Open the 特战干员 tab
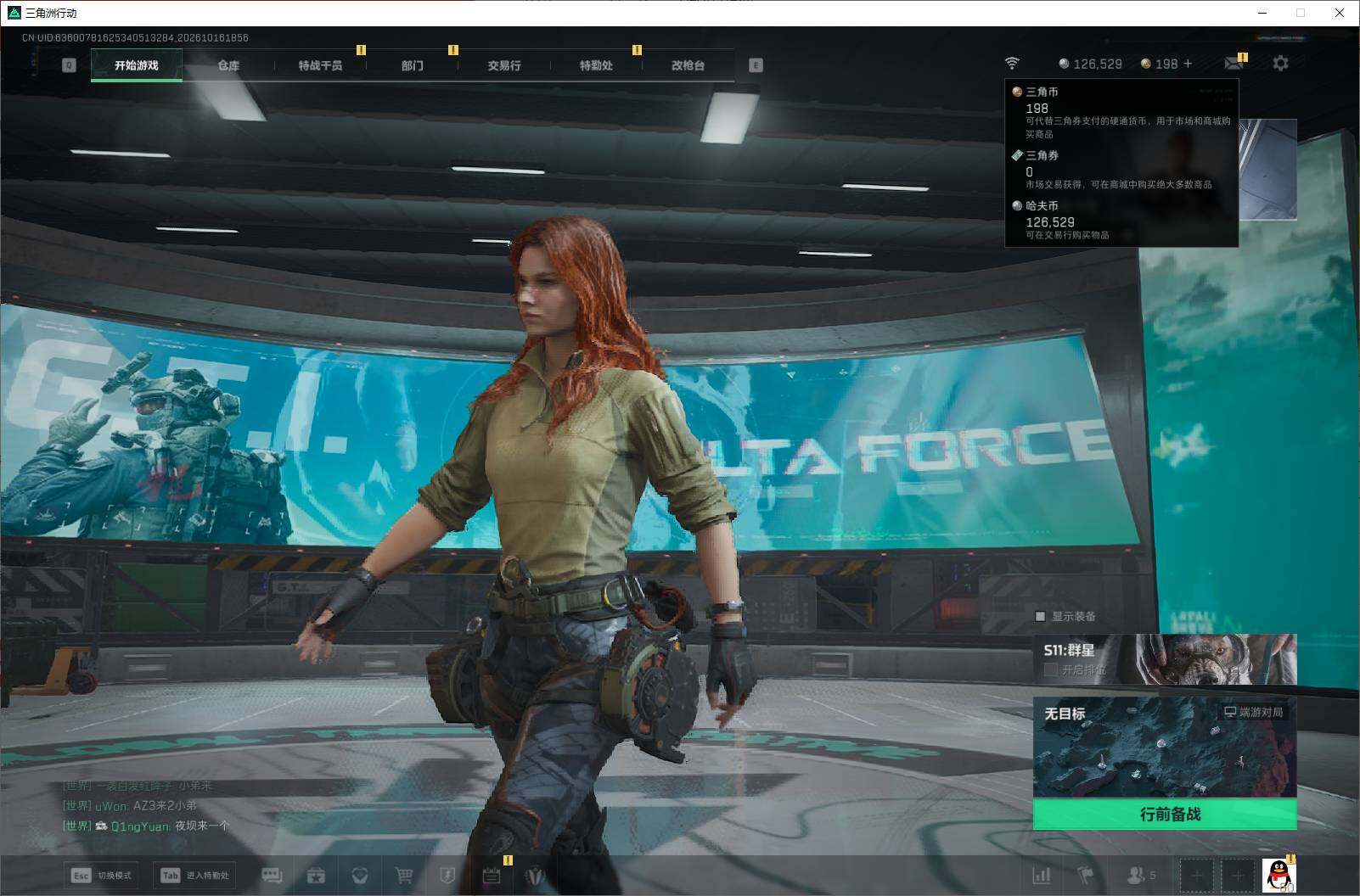The width and height of the screenshot is (1360, 896). click(320, 65)
